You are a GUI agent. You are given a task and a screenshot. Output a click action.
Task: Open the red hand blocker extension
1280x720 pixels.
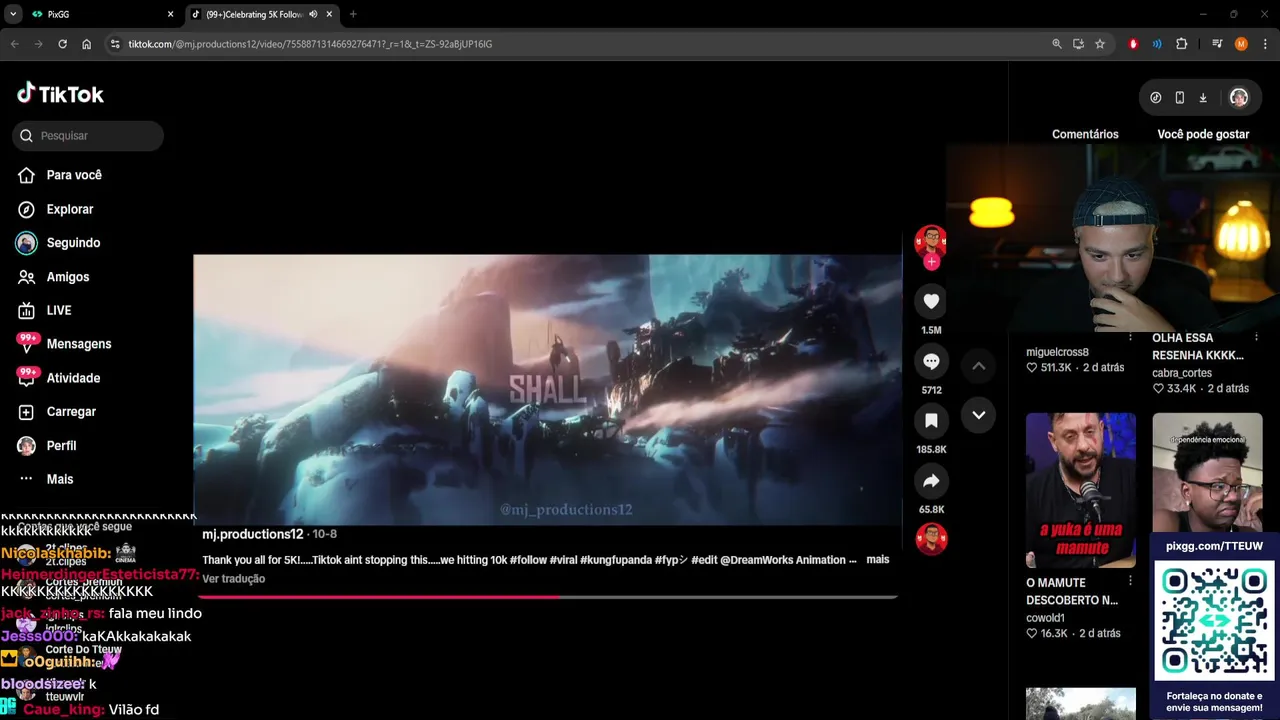coord(1133,44)
